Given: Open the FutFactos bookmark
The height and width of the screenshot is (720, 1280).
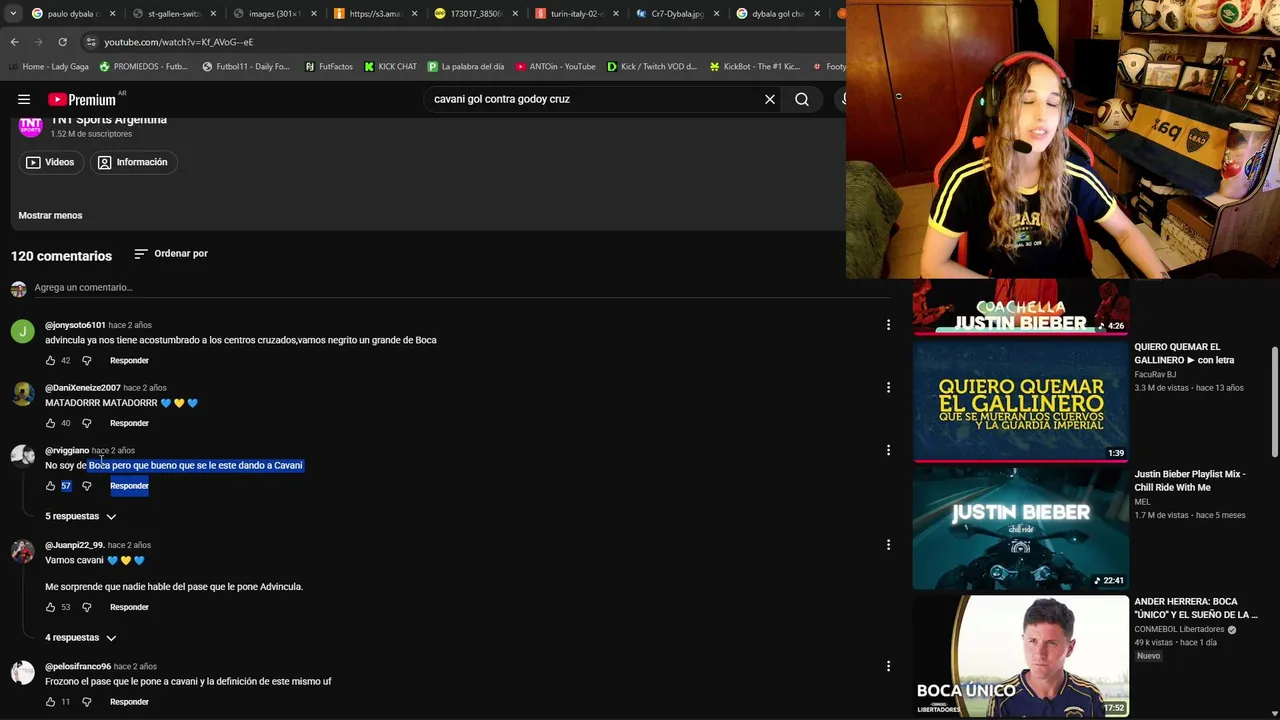Looking at the screenshot, I should pos(328,67).
